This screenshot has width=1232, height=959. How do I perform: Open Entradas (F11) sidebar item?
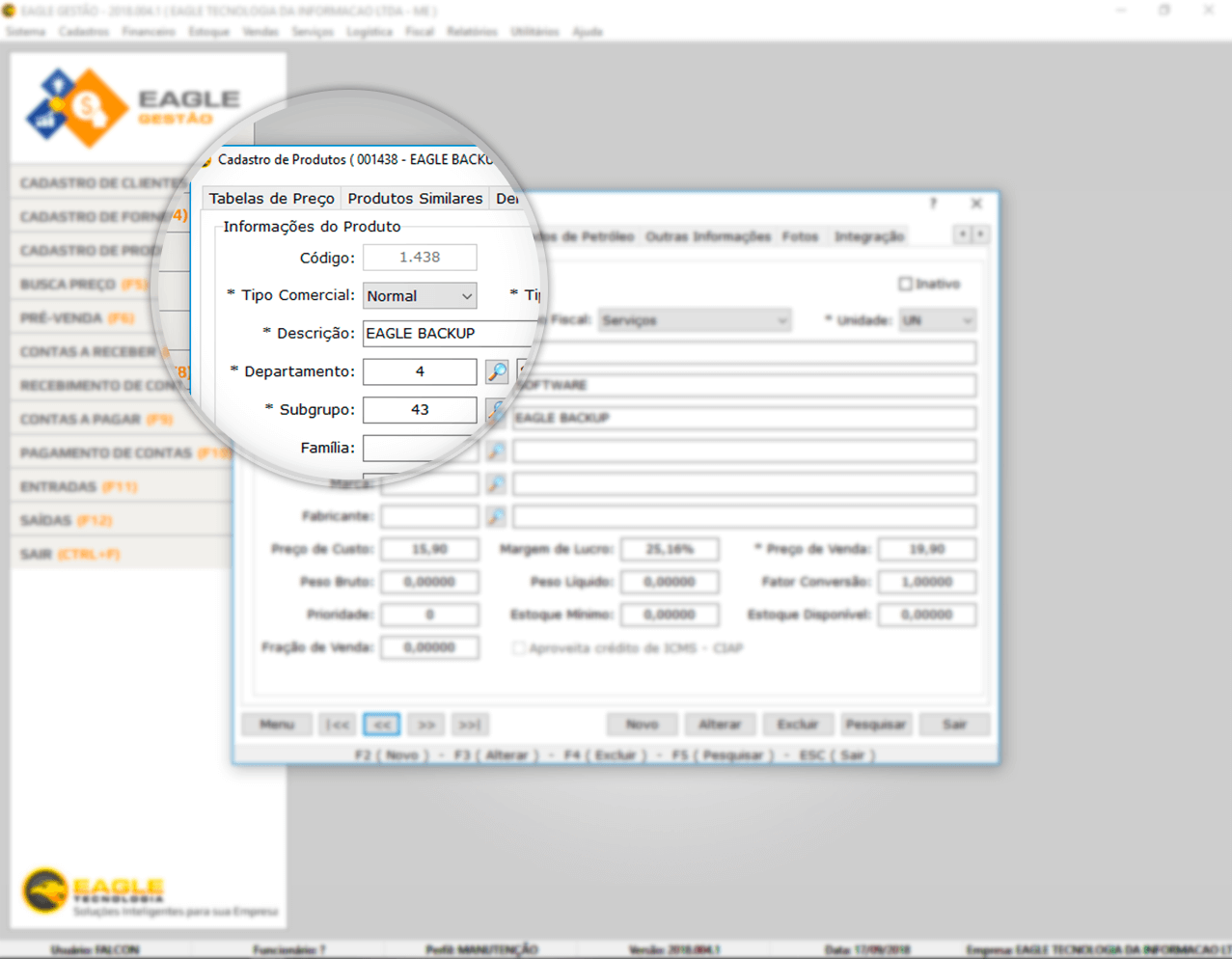[122, 486]
